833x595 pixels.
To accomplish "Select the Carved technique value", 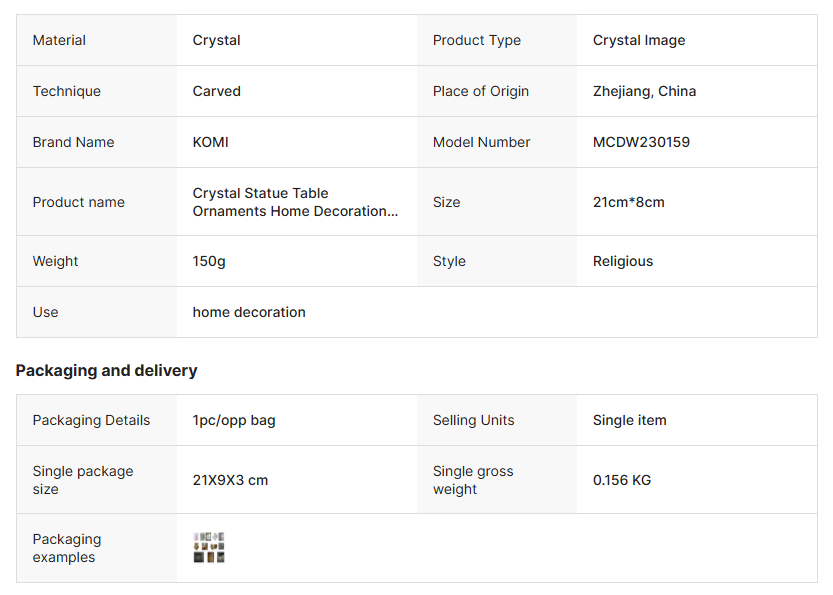I will coord(216,91).
